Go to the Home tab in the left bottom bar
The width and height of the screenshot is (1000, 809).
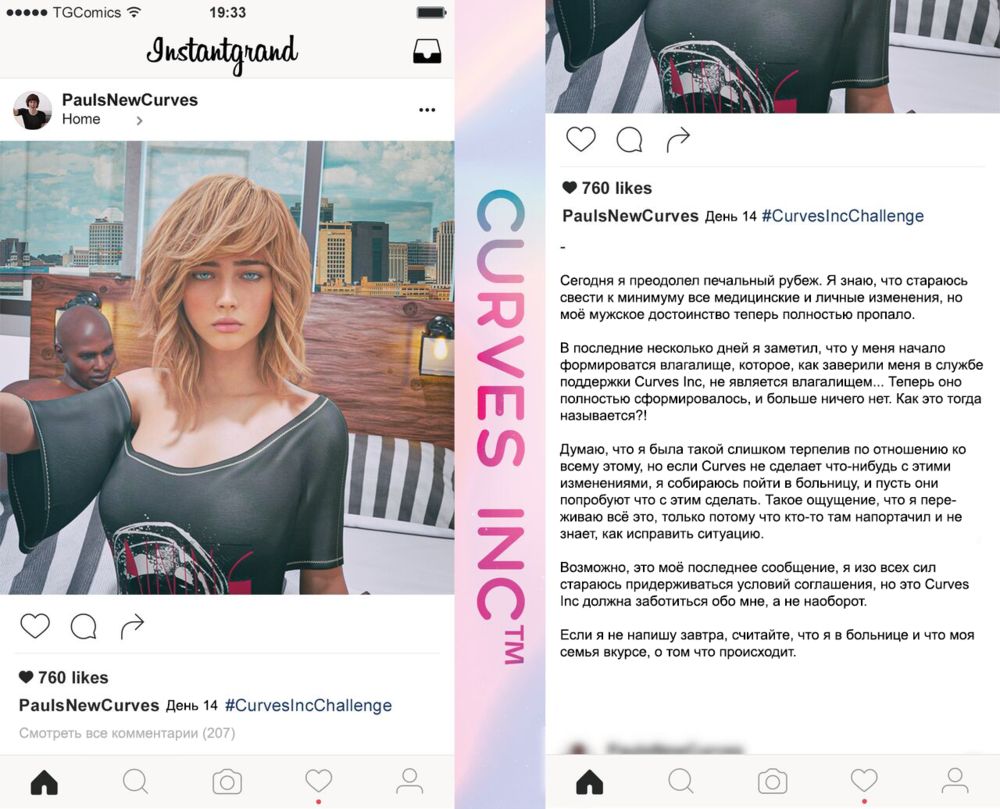click(44, 782)
